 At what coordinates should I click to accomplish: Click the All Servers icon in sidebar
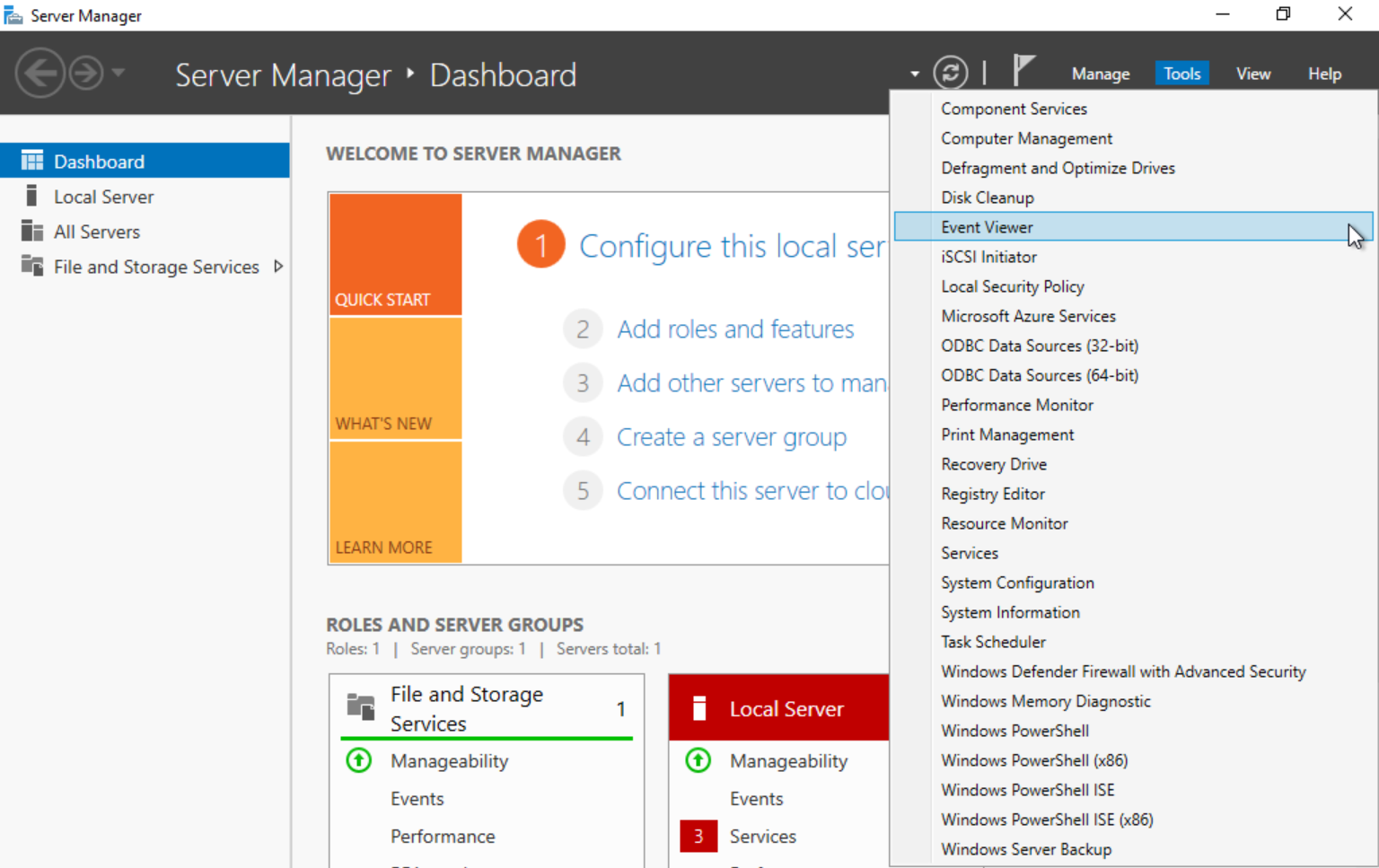click(x=32, y=231)
